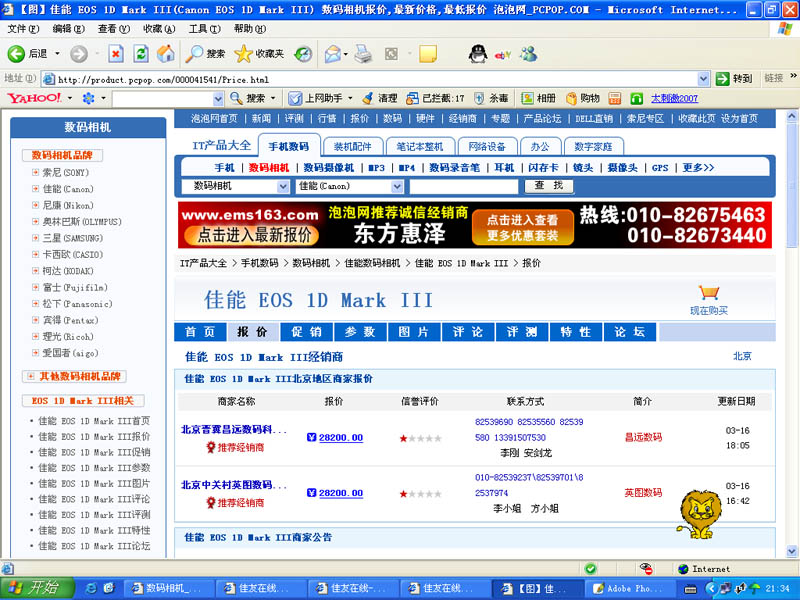Open 北京香翼昌远数码科 dealer link
The width and height of the screenshot is (800, 600).
click(x=234, y=430)
